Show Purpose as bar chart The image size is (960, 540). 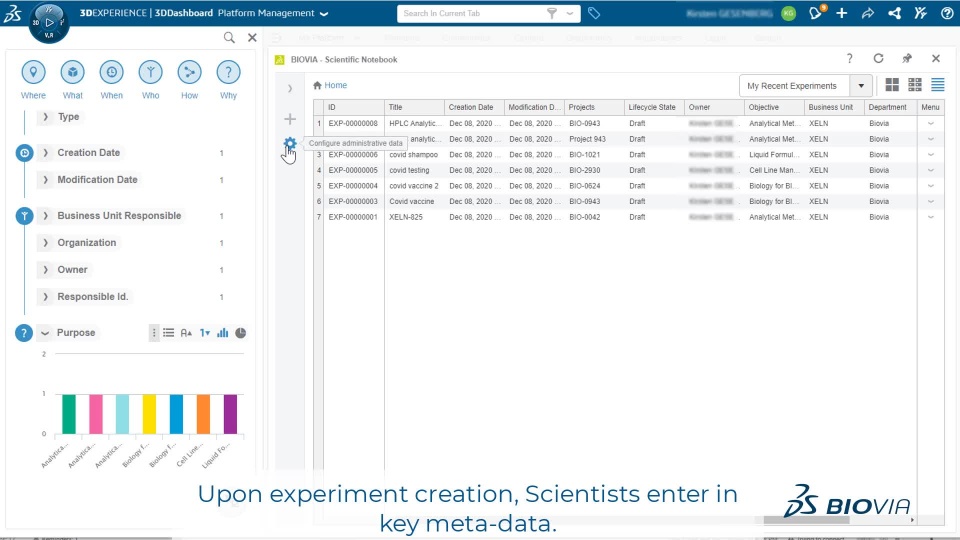pos(222,332)
